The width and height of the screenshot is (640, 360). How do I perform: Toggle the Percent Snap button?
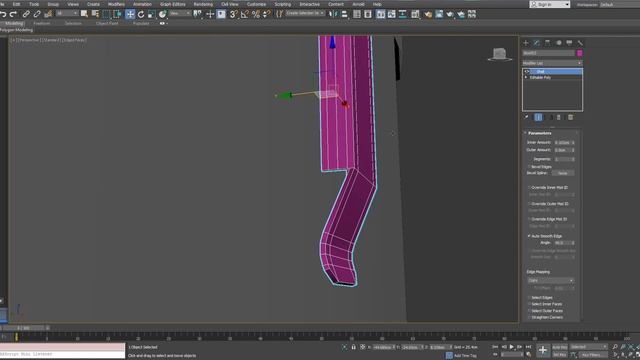(x=256, y=14)
